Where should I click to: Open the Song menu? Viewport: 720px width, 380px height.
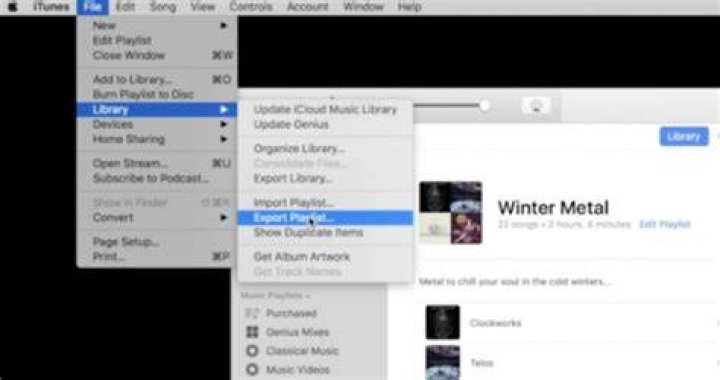coord(163,7)
